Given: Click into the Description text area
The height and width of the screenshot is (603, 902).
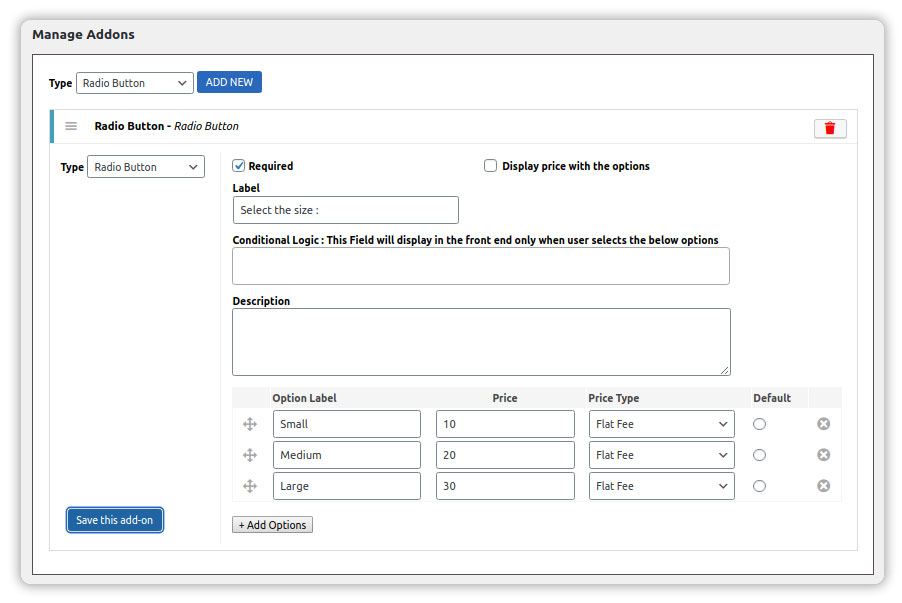Looking at the screenshot, I should (481, 341).
